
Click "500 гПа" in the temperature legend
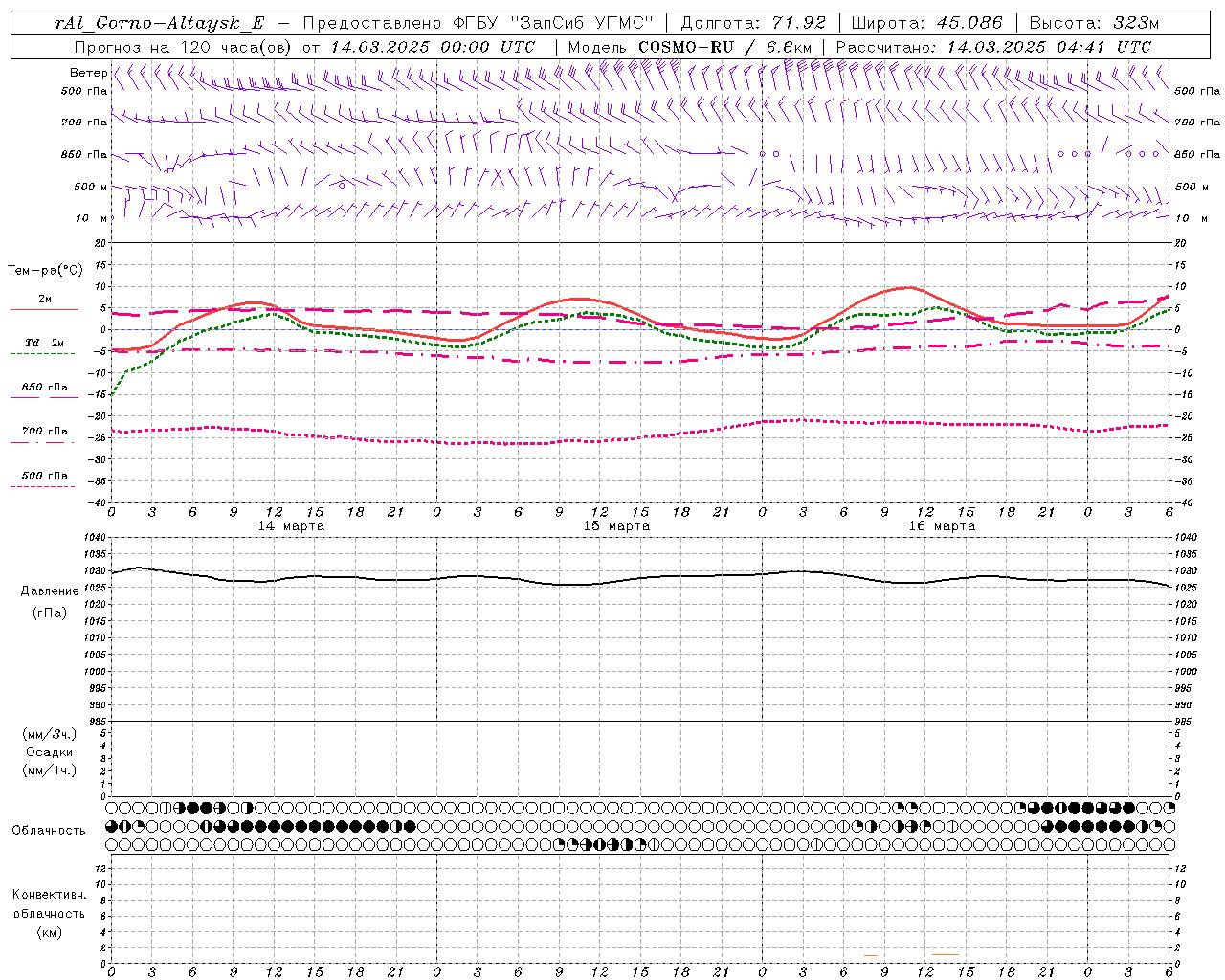44,475
